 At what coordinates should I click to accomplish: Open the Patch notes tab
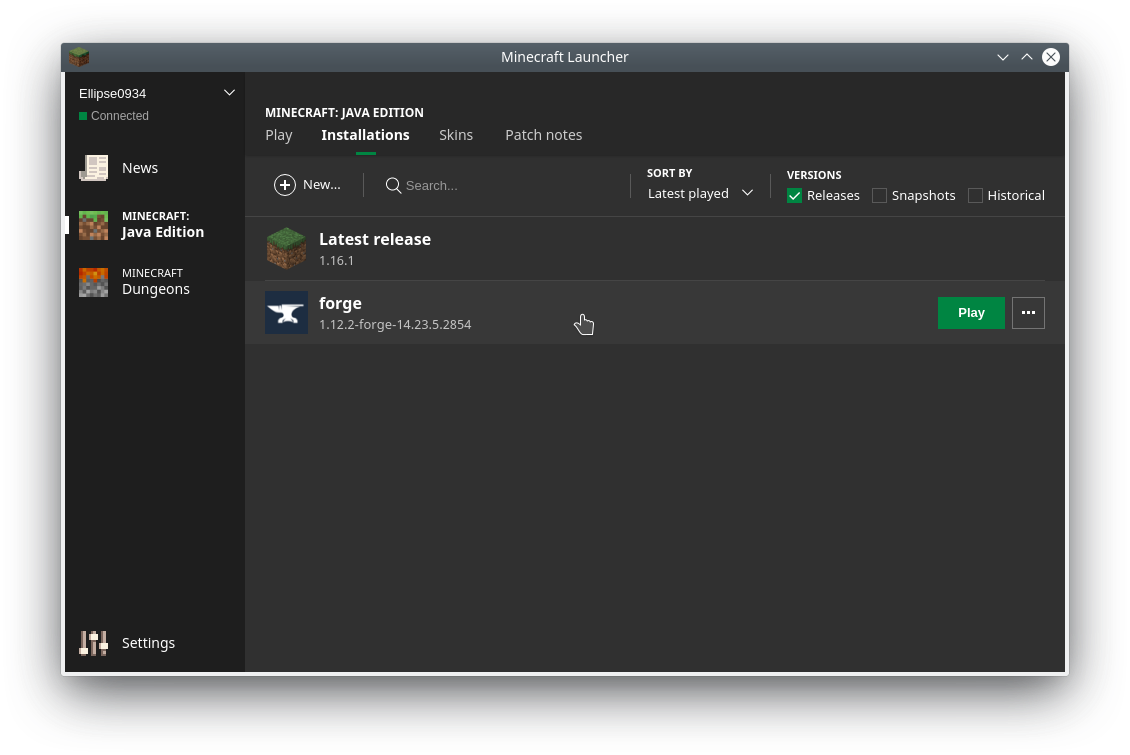[543, 135]
